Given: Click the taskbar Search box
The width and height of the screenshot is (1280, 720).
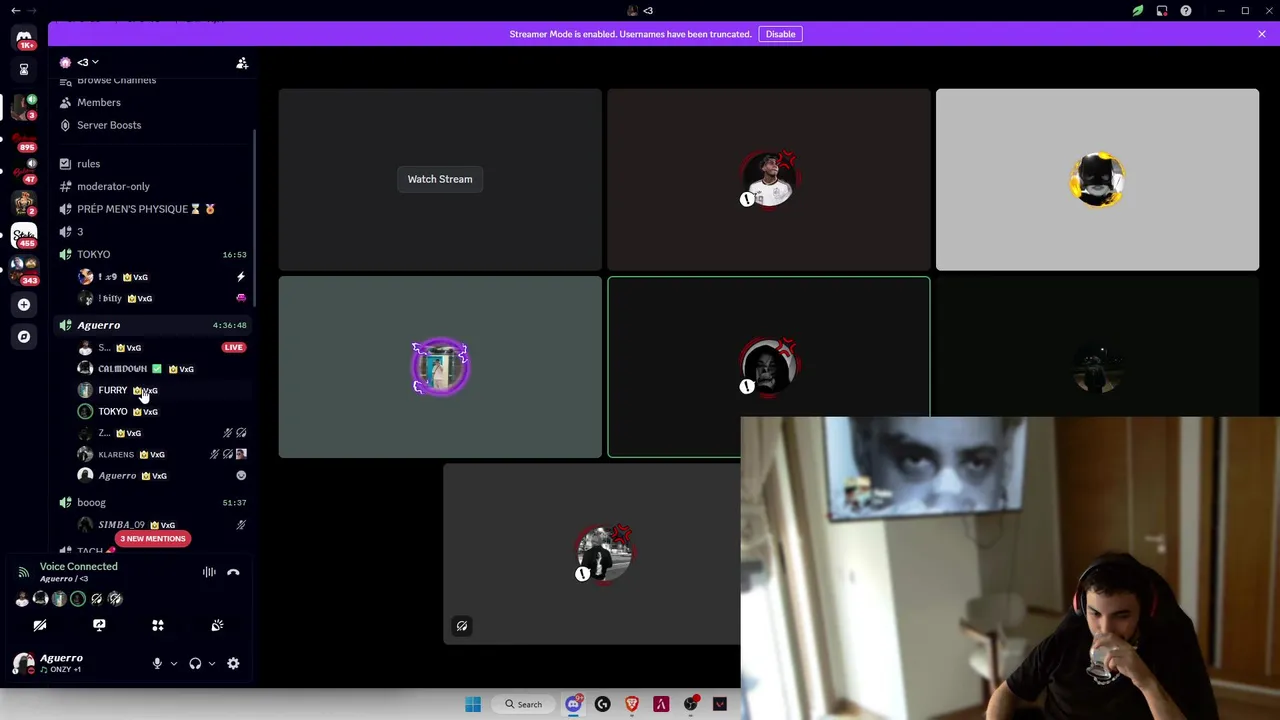Looking at the screenshot, I should [524, 704].
